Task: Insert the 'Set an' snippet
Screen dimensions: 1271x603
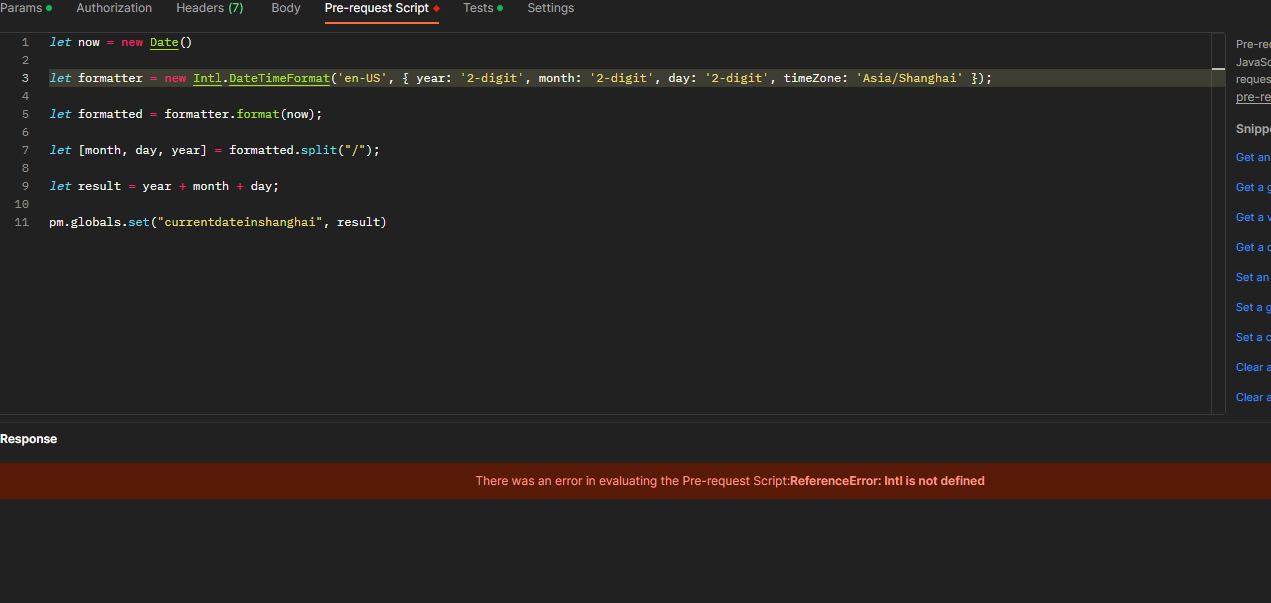Action: point(1253,277)
